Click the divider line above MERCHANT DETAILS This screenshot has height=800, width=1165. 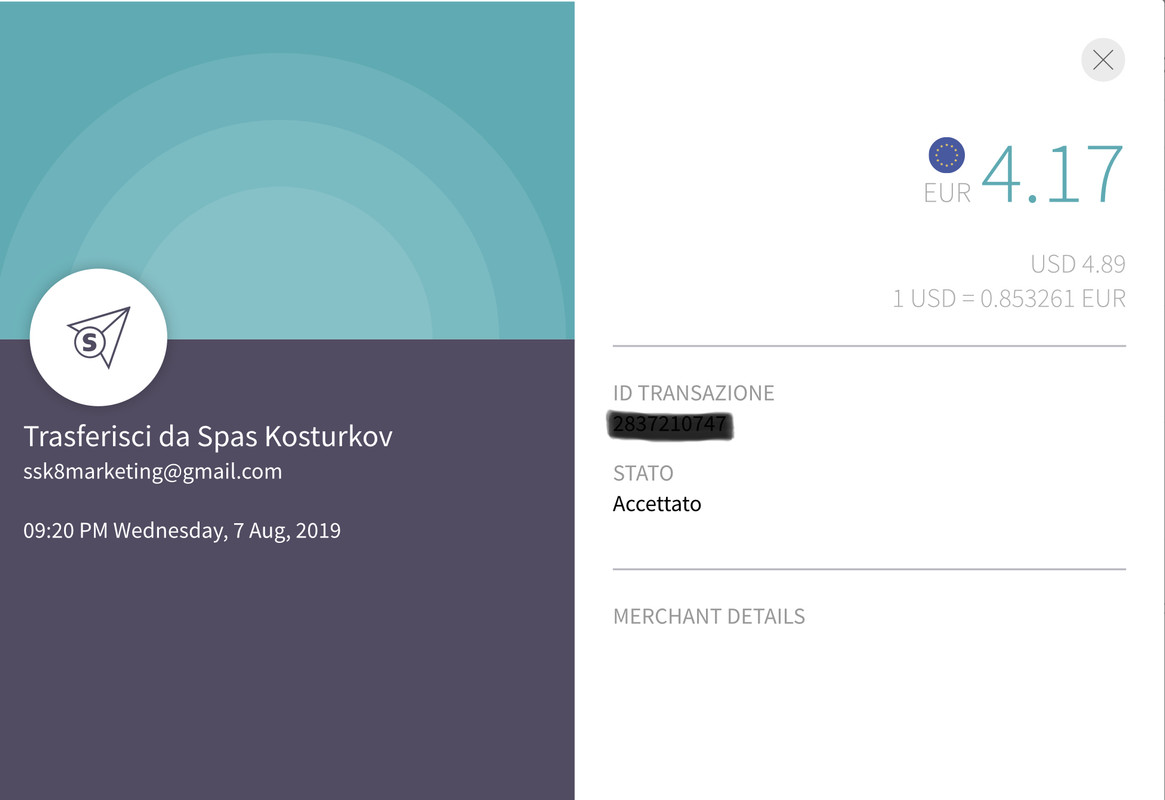[868, 569]
